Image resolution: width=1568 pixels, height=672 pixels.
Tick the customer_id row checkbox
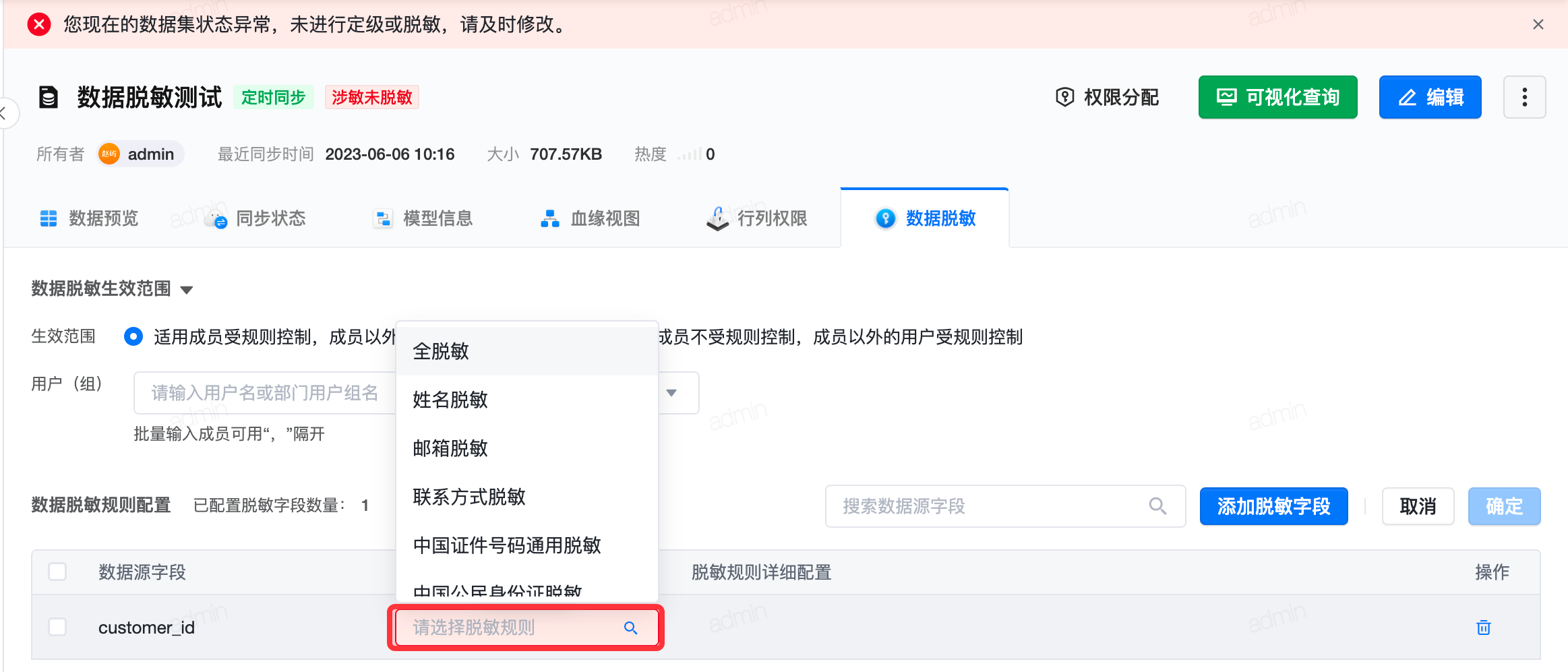pyautogui.click(x=57, y=627)
